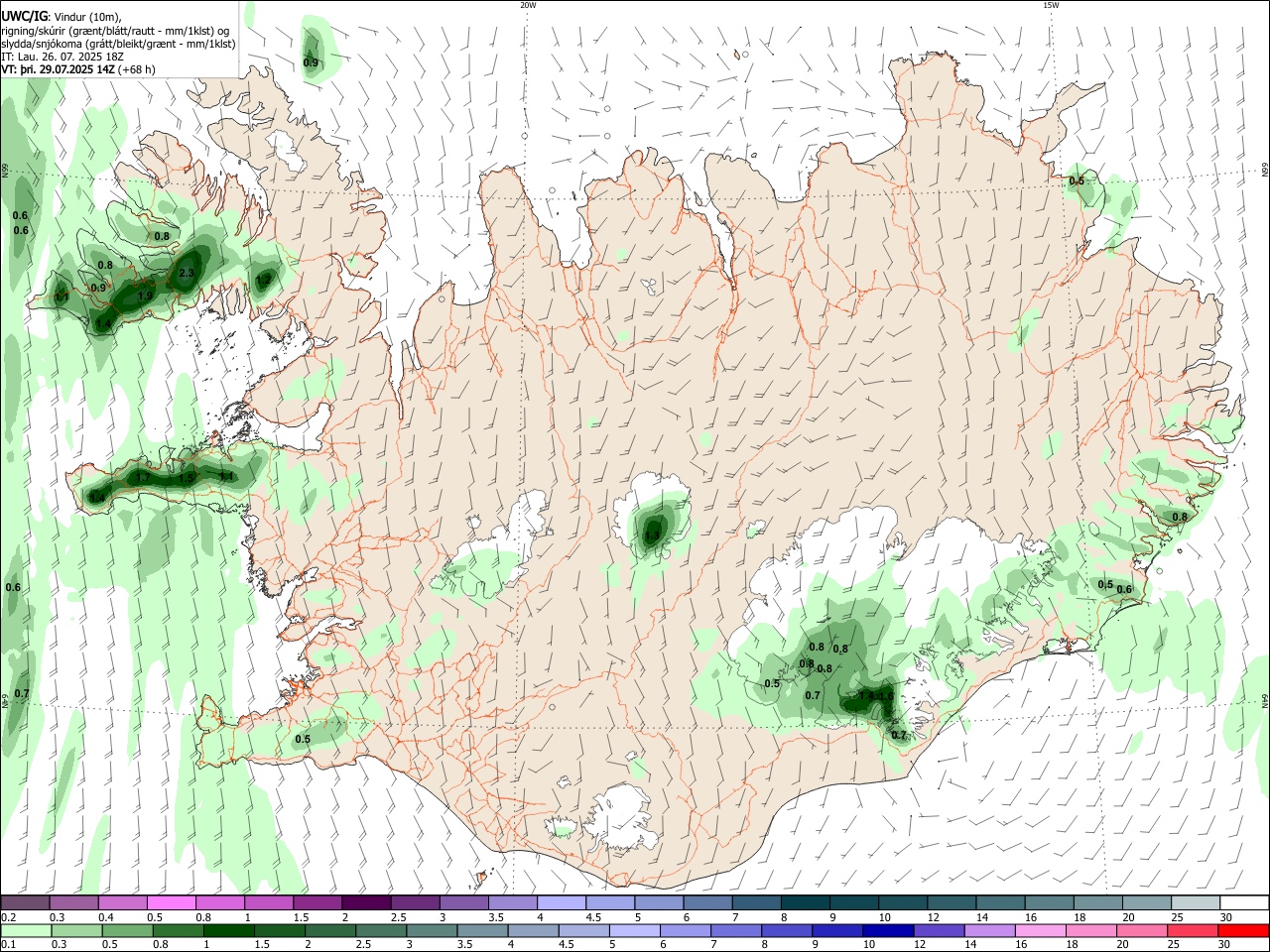Click the 0.4 label in the snow legend

coord(106,917)
